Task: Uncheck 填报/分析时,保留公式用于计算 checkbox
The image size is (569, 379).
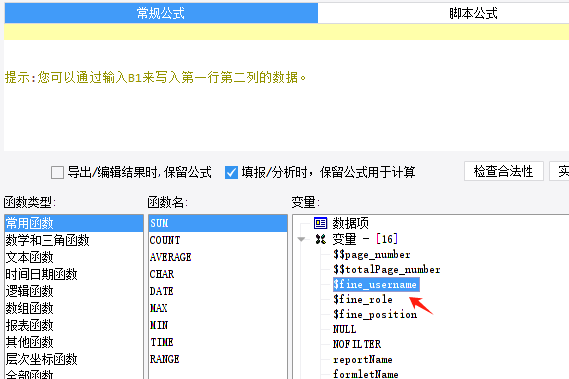Action: pyautogui.click(x=231, y=172)
